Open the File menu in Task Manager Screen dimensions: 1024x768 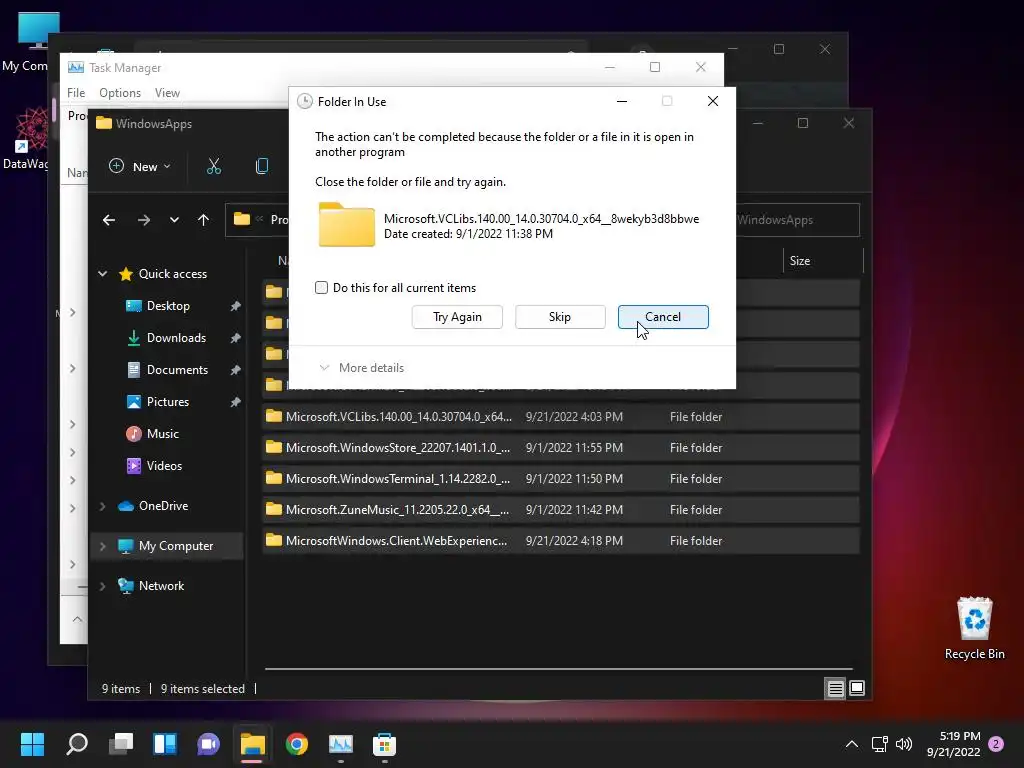pyautogui.click(x=76, y=93)
